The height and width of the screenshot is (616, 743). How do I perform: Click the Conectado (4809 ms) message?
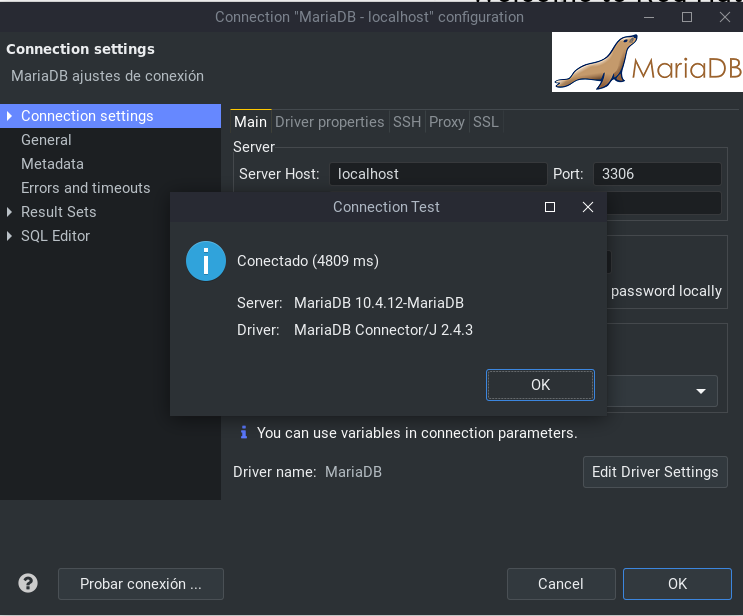pos(308,261)
